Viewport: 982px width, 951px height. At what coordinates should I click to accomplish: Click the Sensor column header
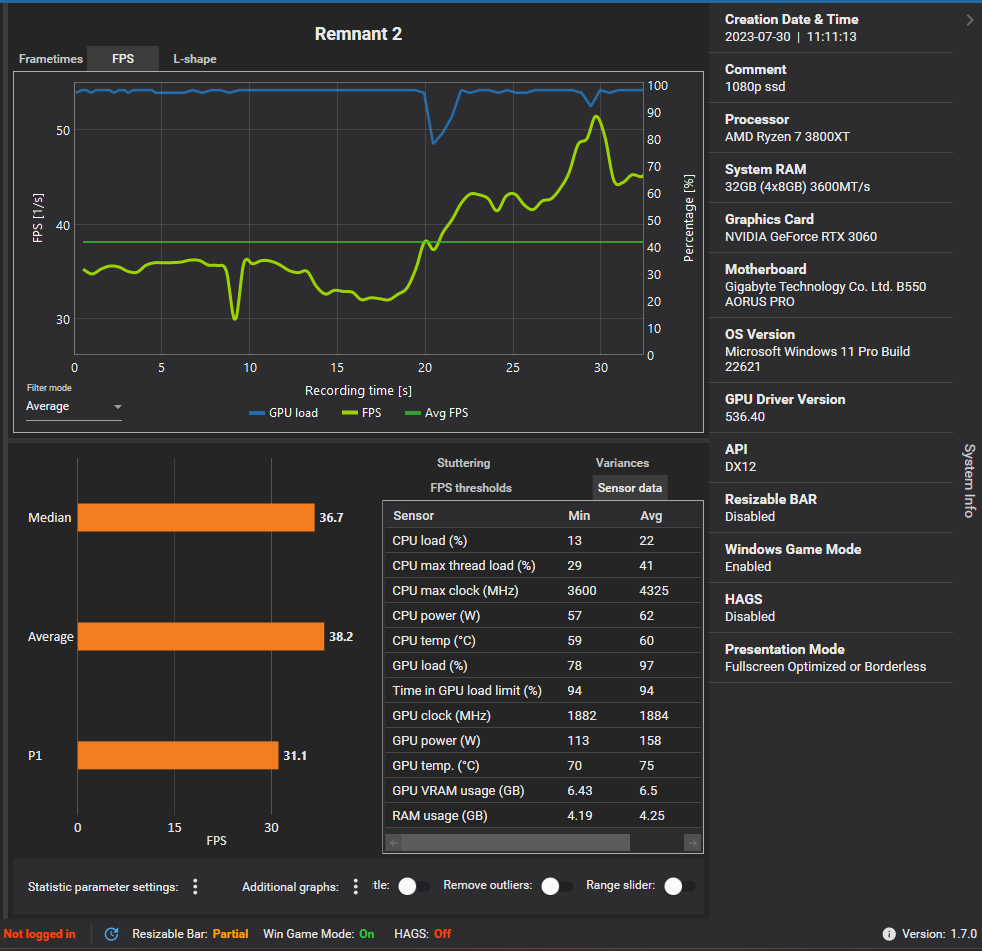[413, 515]
